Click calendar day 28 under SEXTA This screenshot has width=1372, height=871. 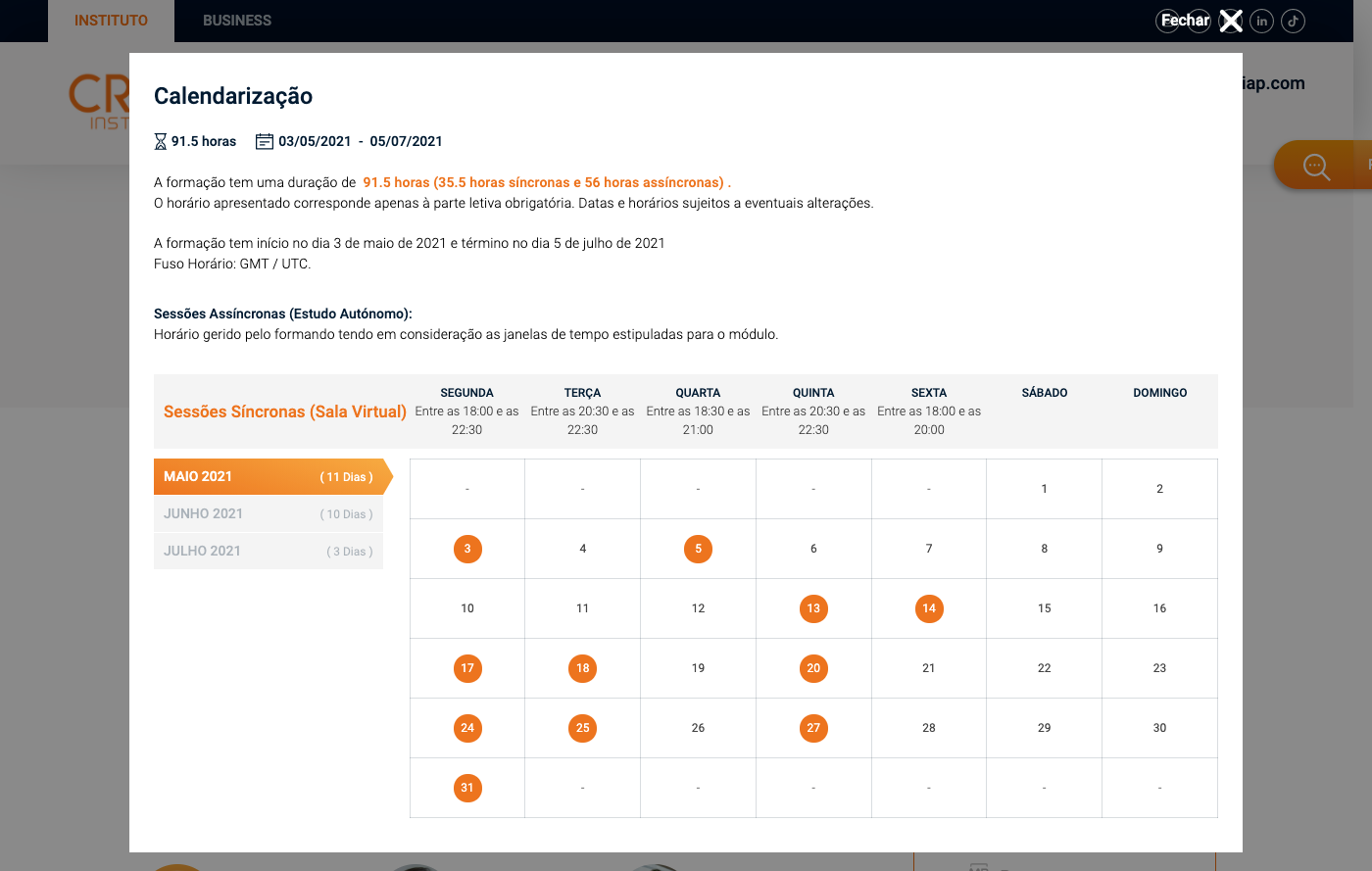click(x=929, y=728)
